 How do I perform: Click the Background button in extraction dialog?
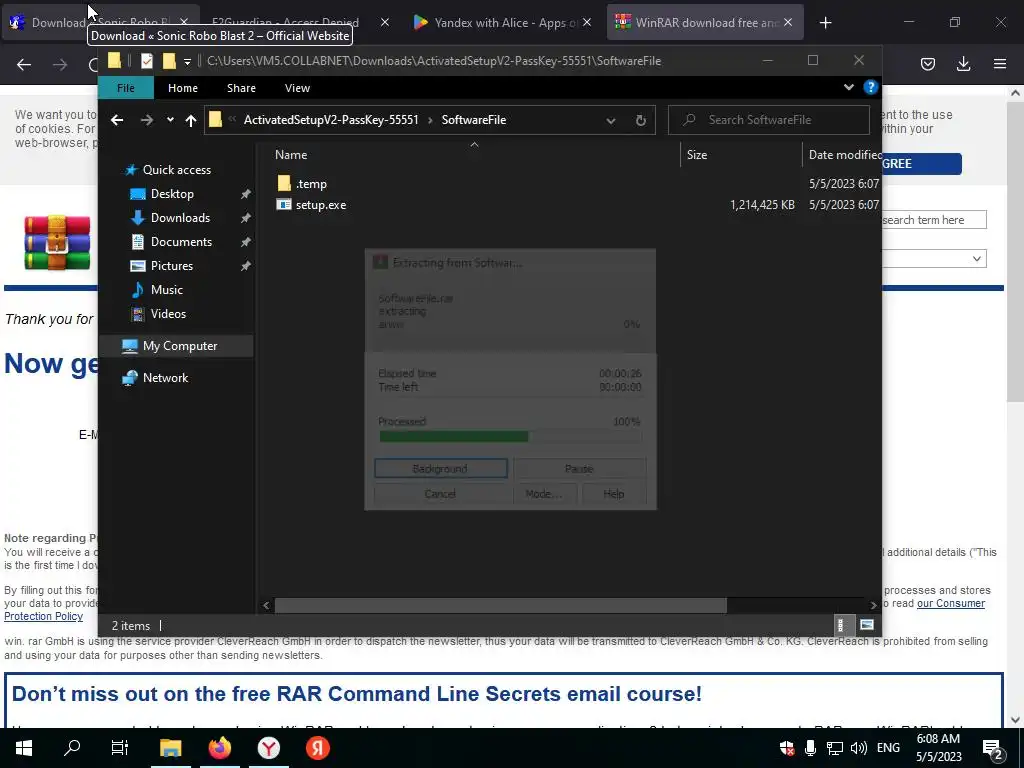441,469
